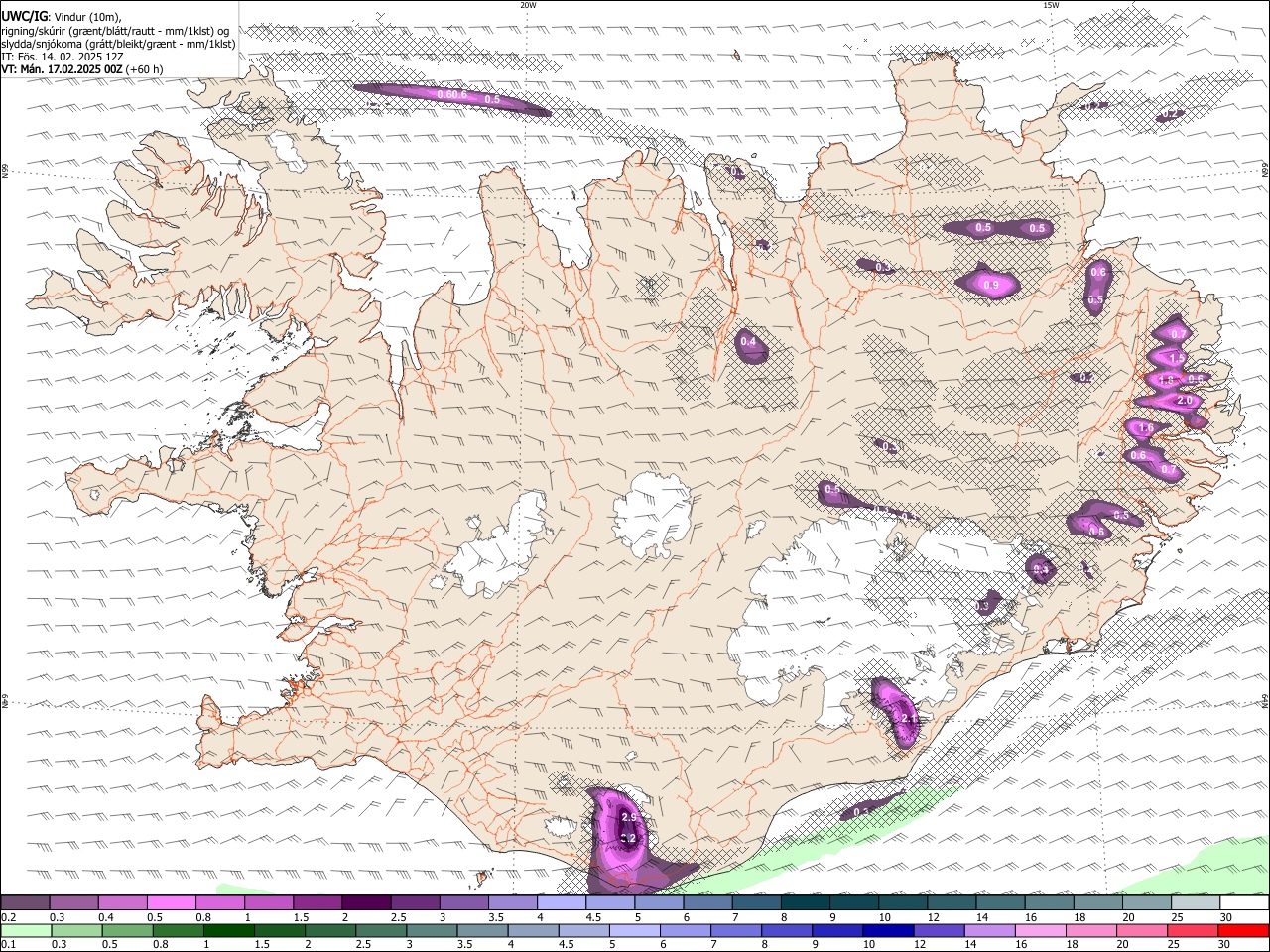Viewport: 1270px width, 952px height.
Task: Click the palest green 0.1 rain legend swatch
Action: [27, 930]
